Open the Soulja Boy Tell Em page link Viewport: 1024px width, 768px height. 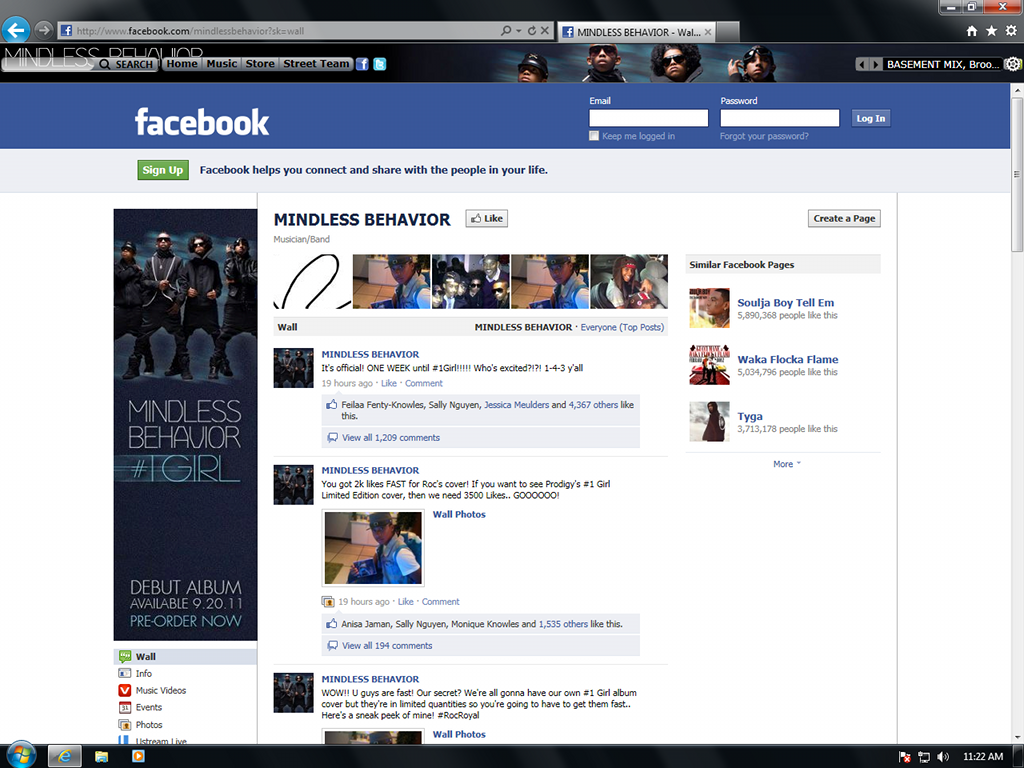(785, 302)
